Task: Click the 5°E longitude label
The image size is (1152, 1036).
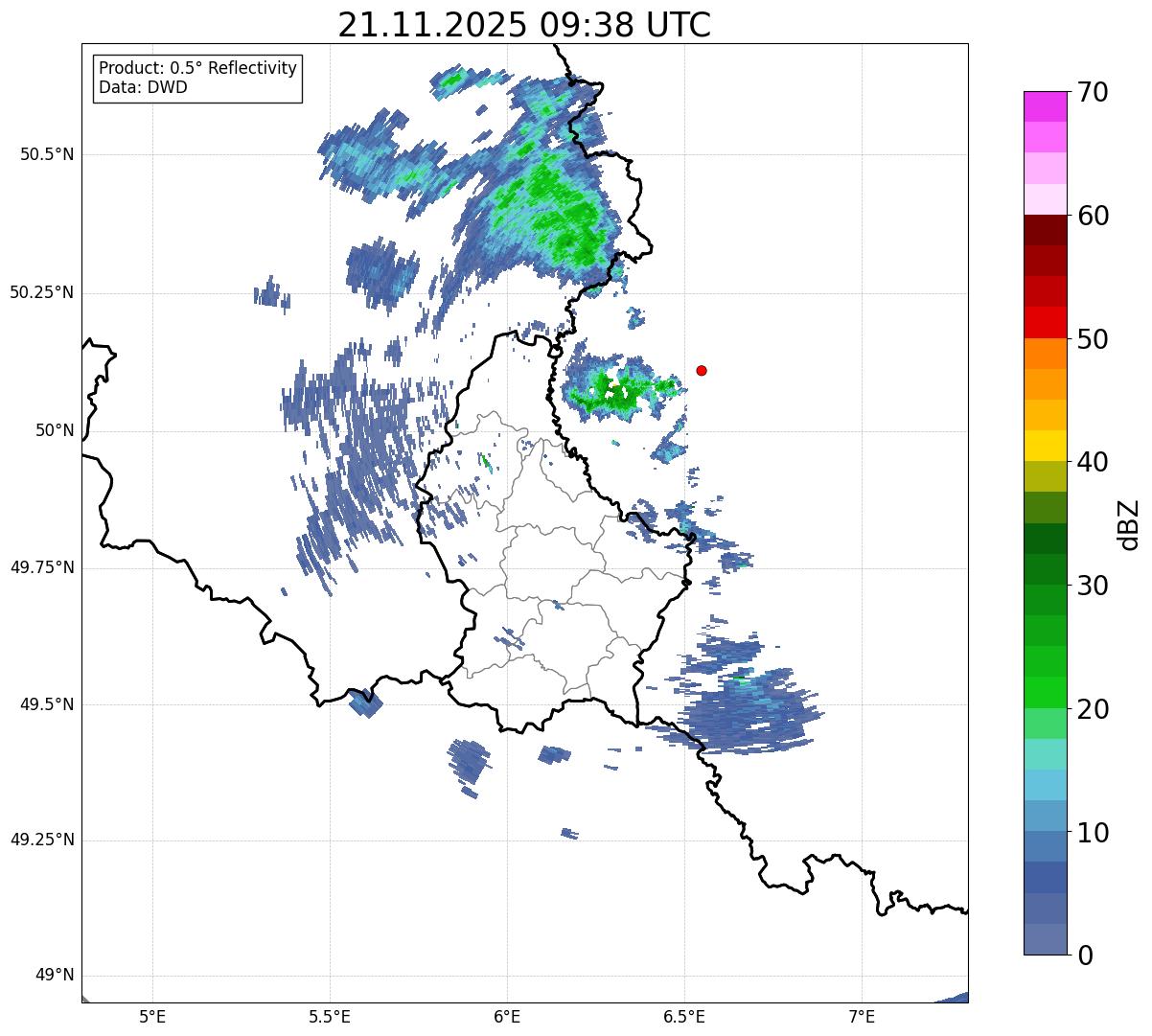Action: point(152,1017)
